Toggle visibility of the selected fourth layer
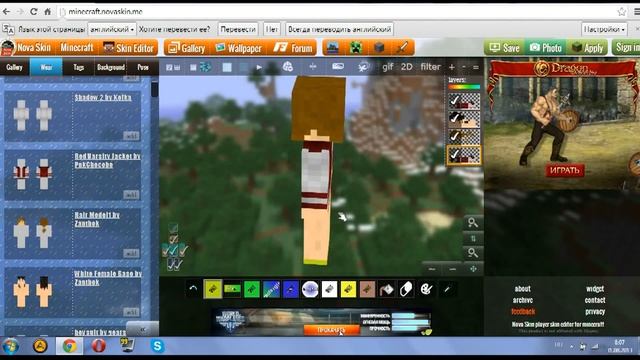Viewport: 640px width, 360px height. point(454,155)
